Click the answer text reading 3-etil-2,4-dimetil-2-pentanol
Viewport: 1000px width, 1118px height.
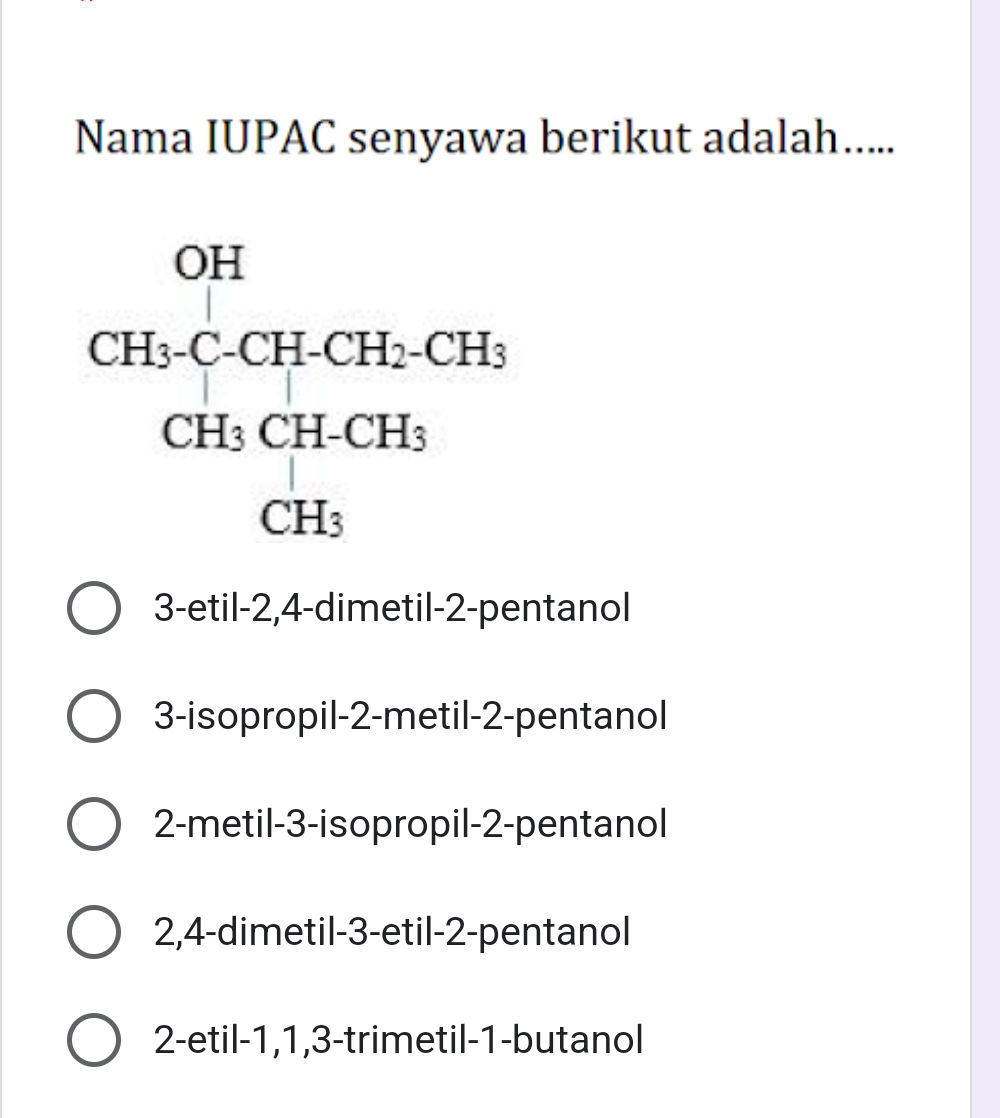point(390,608)
